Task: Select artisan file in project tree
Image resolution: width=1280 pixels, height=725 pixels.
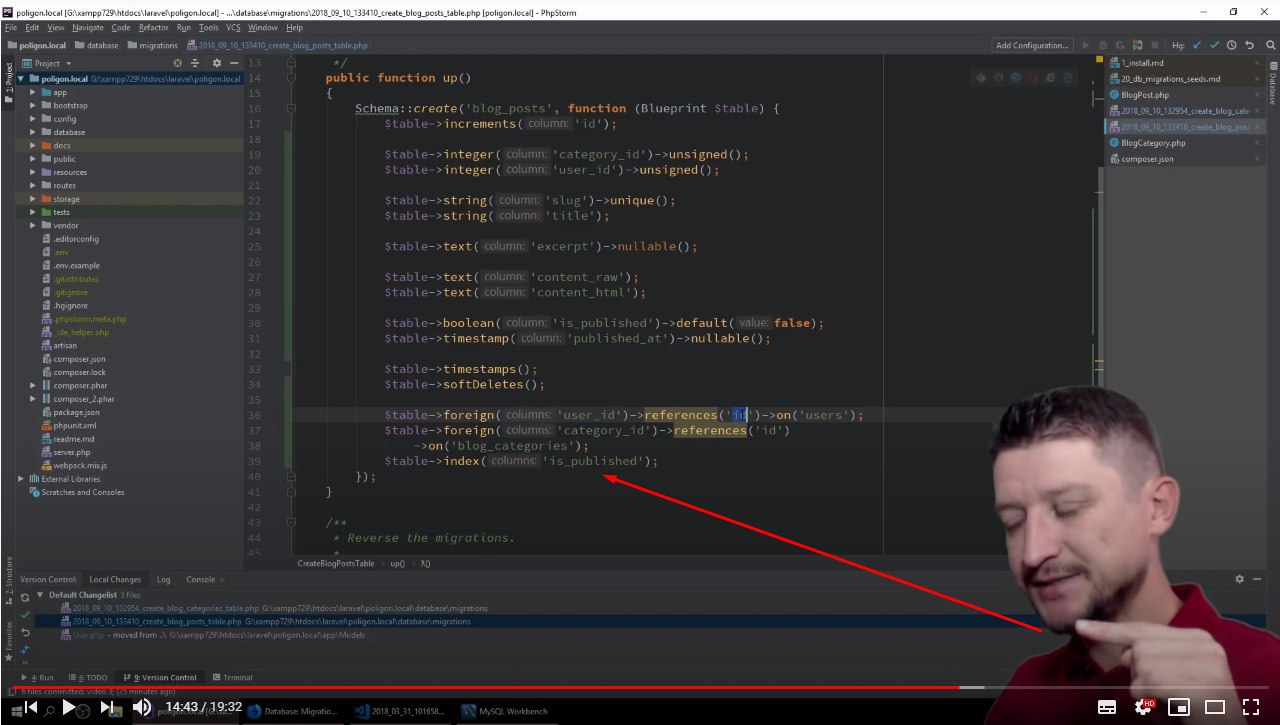Action: click(x=65, y=345)
